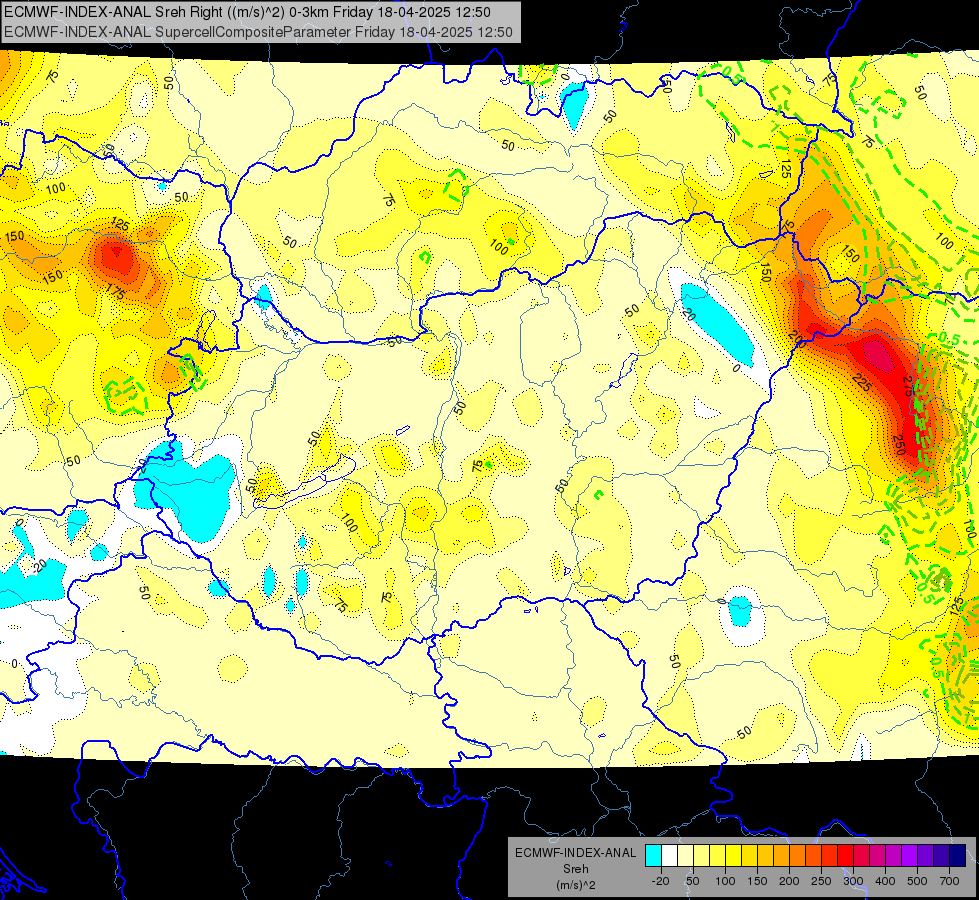Click the 175 contour label on map
The width and height of the screenshot is (979, 900).
(x=116, y=290)
